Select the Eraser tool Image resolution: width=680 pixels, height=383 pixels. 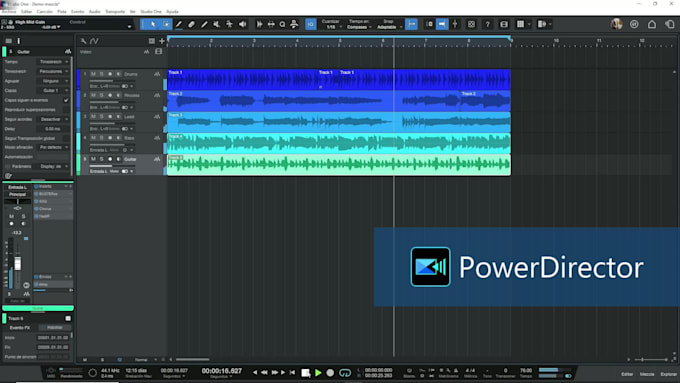pos(191,25)
